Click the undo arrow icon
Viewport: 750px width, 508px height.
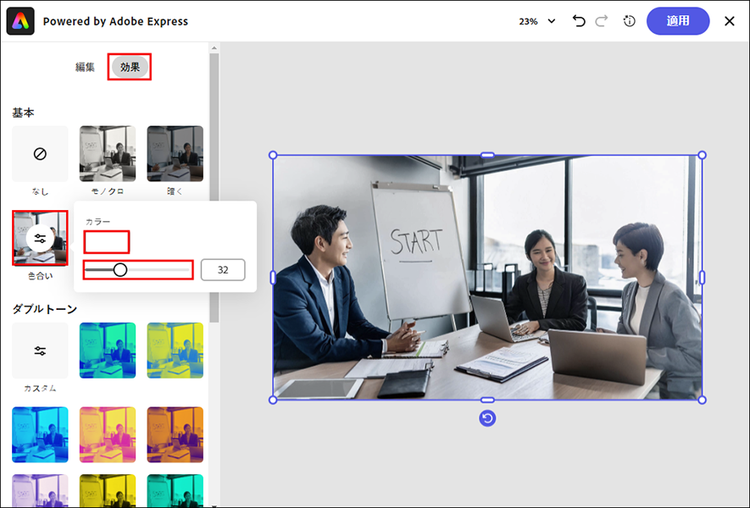click(578, 21)
